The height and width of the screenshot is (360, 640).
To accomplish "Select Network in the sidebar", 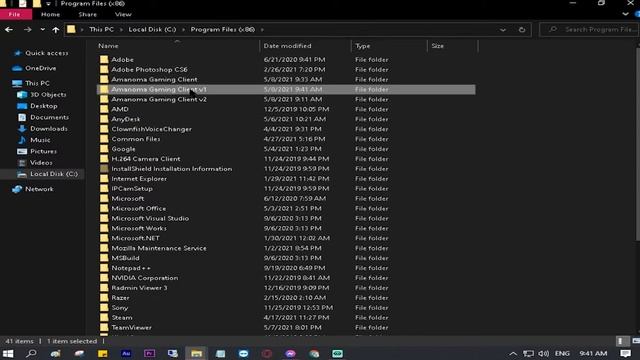I will pos(33,189).
